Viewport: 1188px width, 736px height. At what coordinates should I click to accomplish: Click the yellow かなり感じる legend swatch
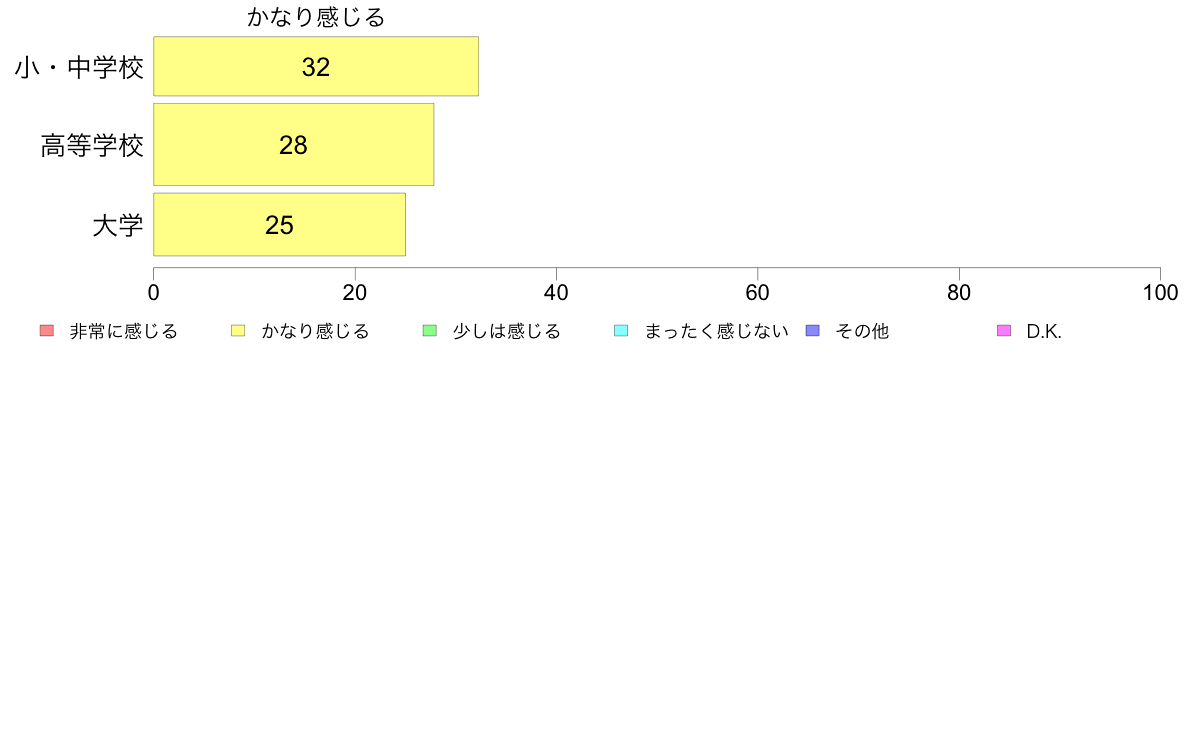click(238, 330)
